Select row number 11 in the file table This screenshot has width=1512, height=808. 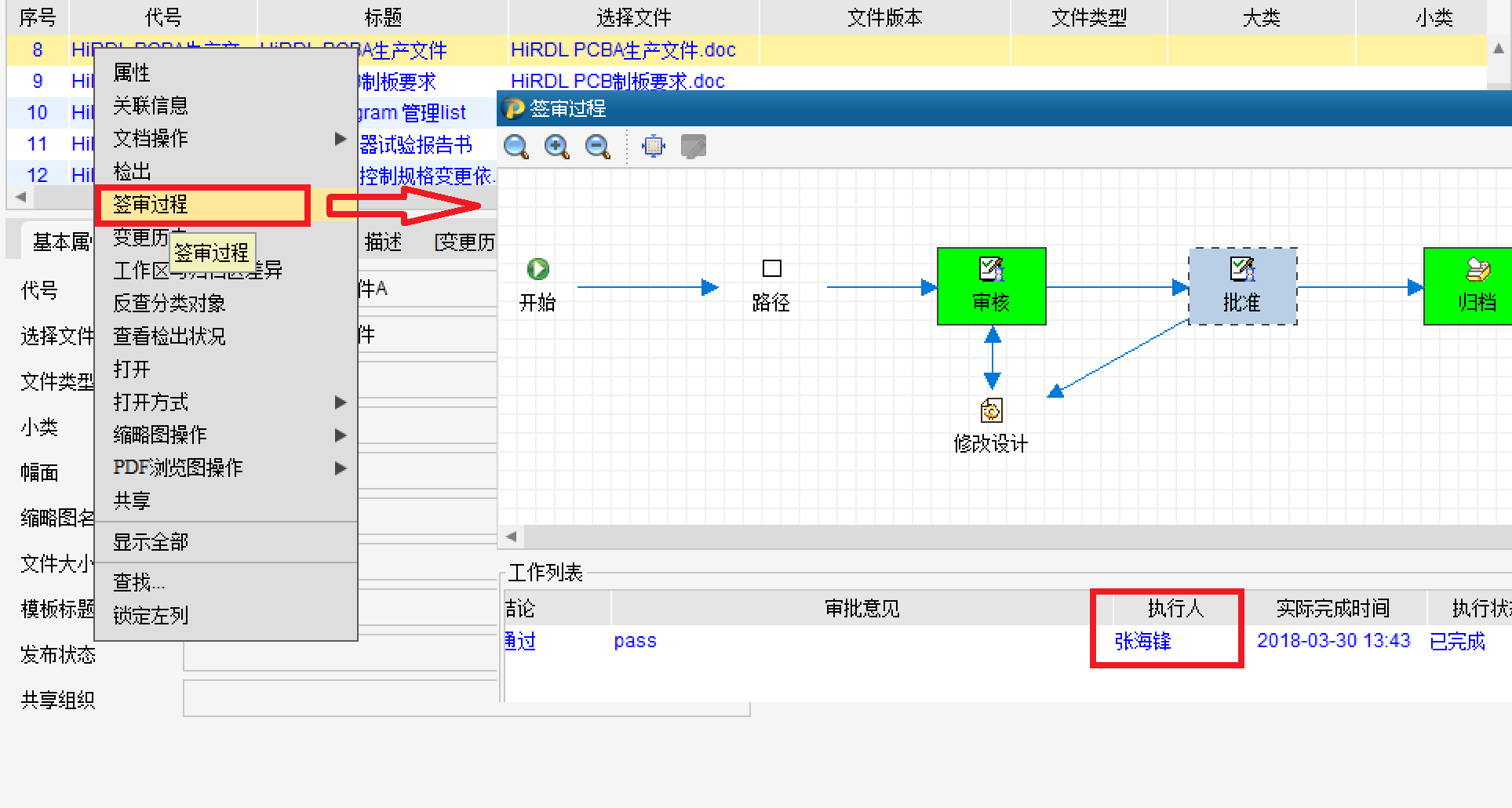38,144
